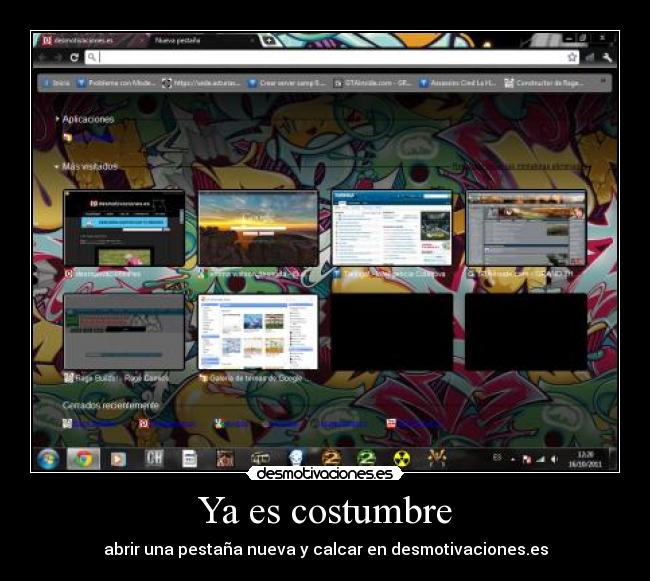The height and width of the screenshot is (581, 650).
Task: Click the Cerrados recientemente heading
Action: tap(111, 405)
